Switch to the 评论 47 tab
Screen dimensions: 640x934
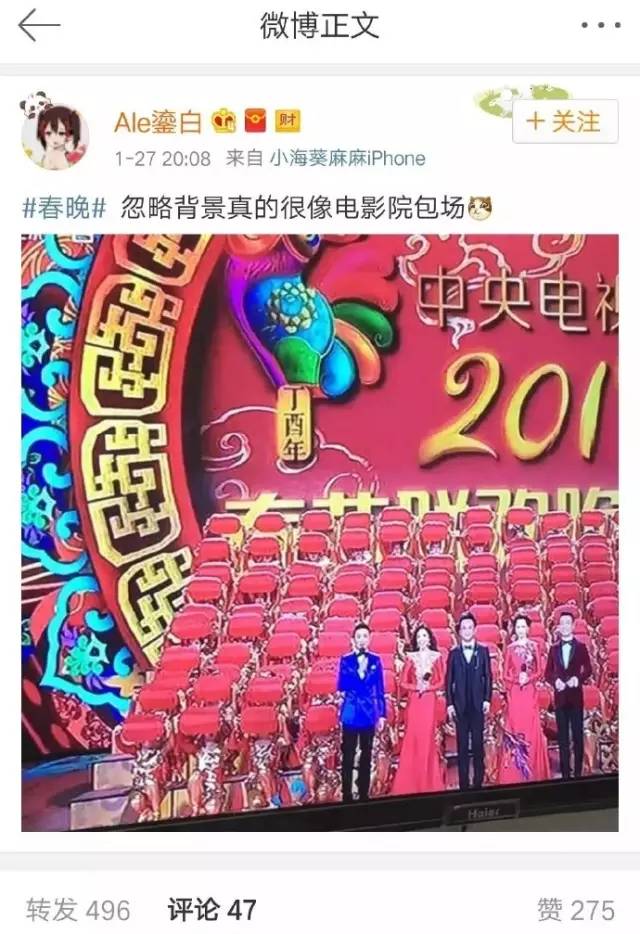[x=212, y=910]
